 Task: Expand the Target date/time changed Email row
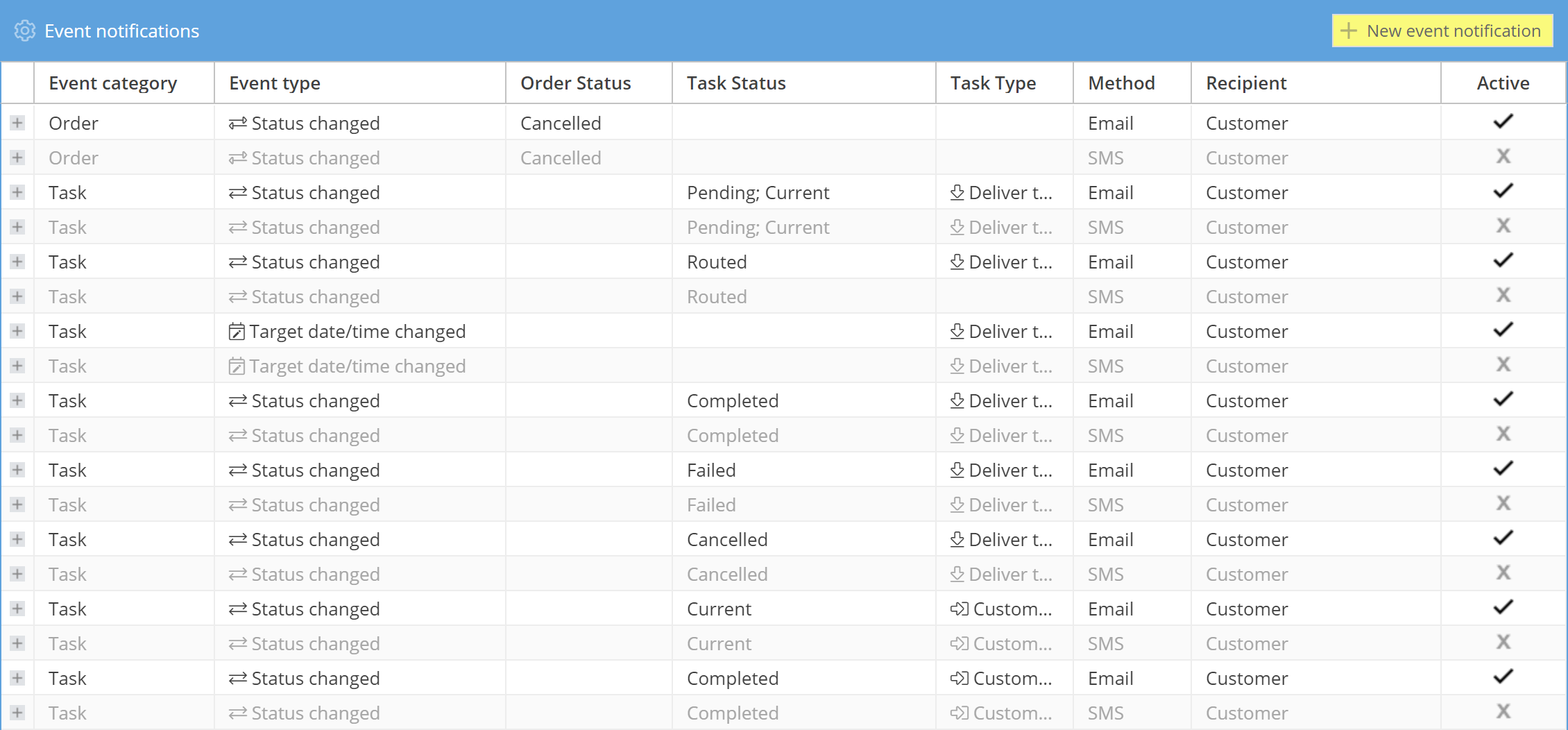17,331
